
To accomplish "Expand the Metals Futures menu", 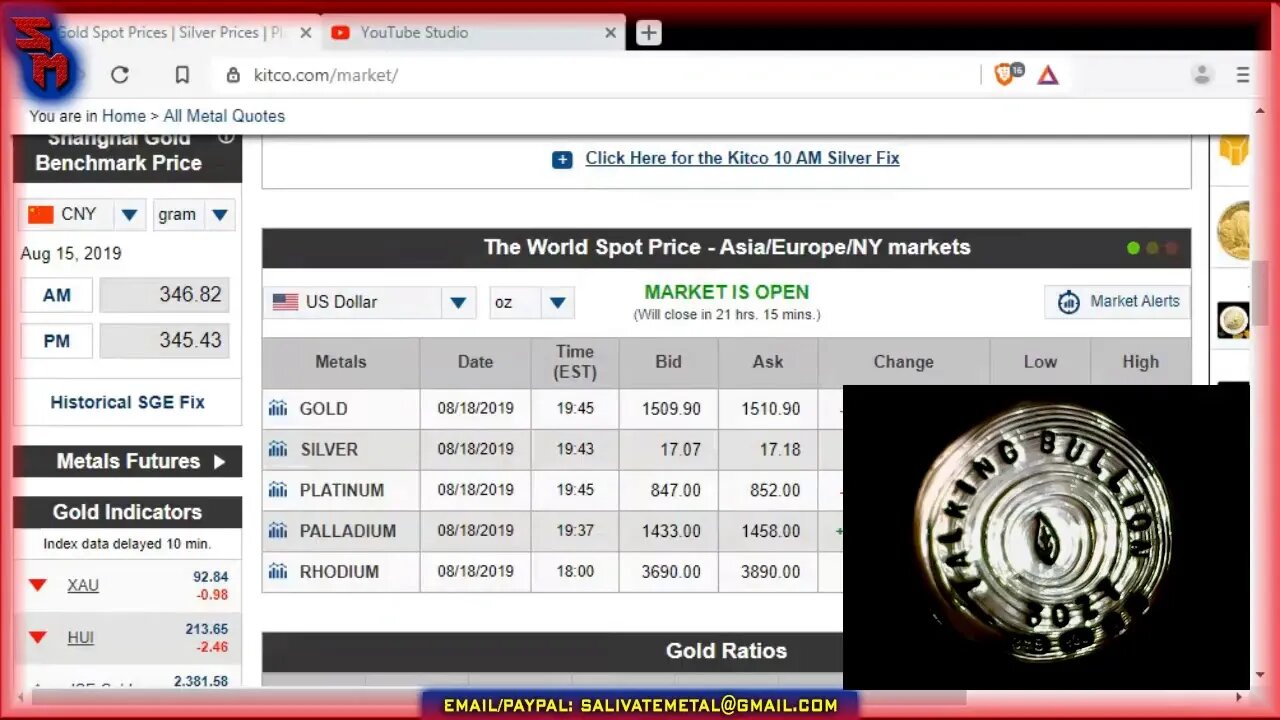I will 127,461.
